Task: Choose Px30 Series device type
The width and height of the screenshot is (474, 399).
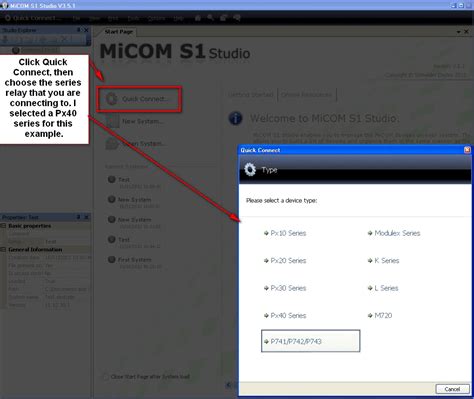Action: tap(285, 288)
